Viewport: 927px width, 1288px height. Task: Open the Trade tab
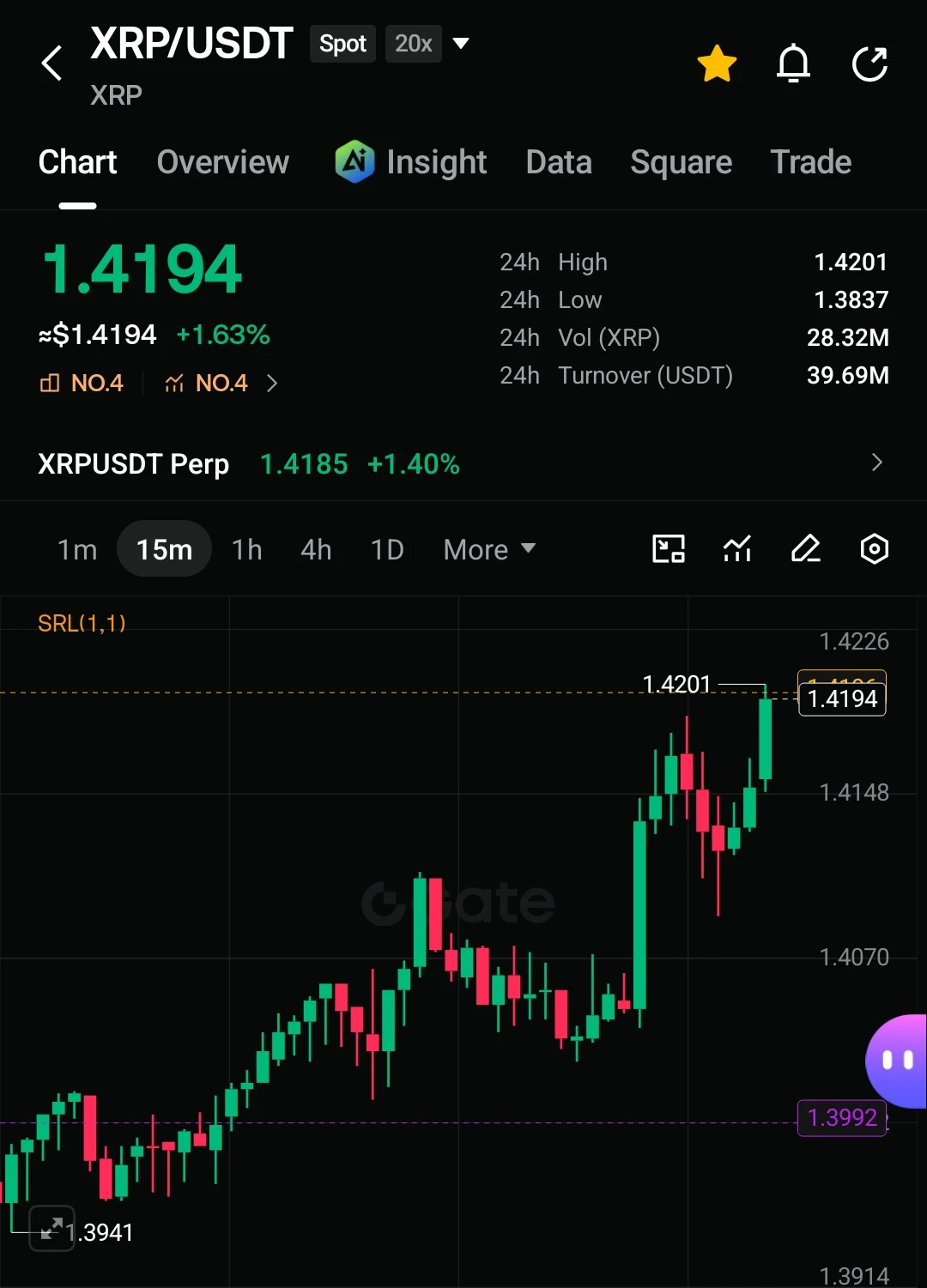[x=811, y=162]
